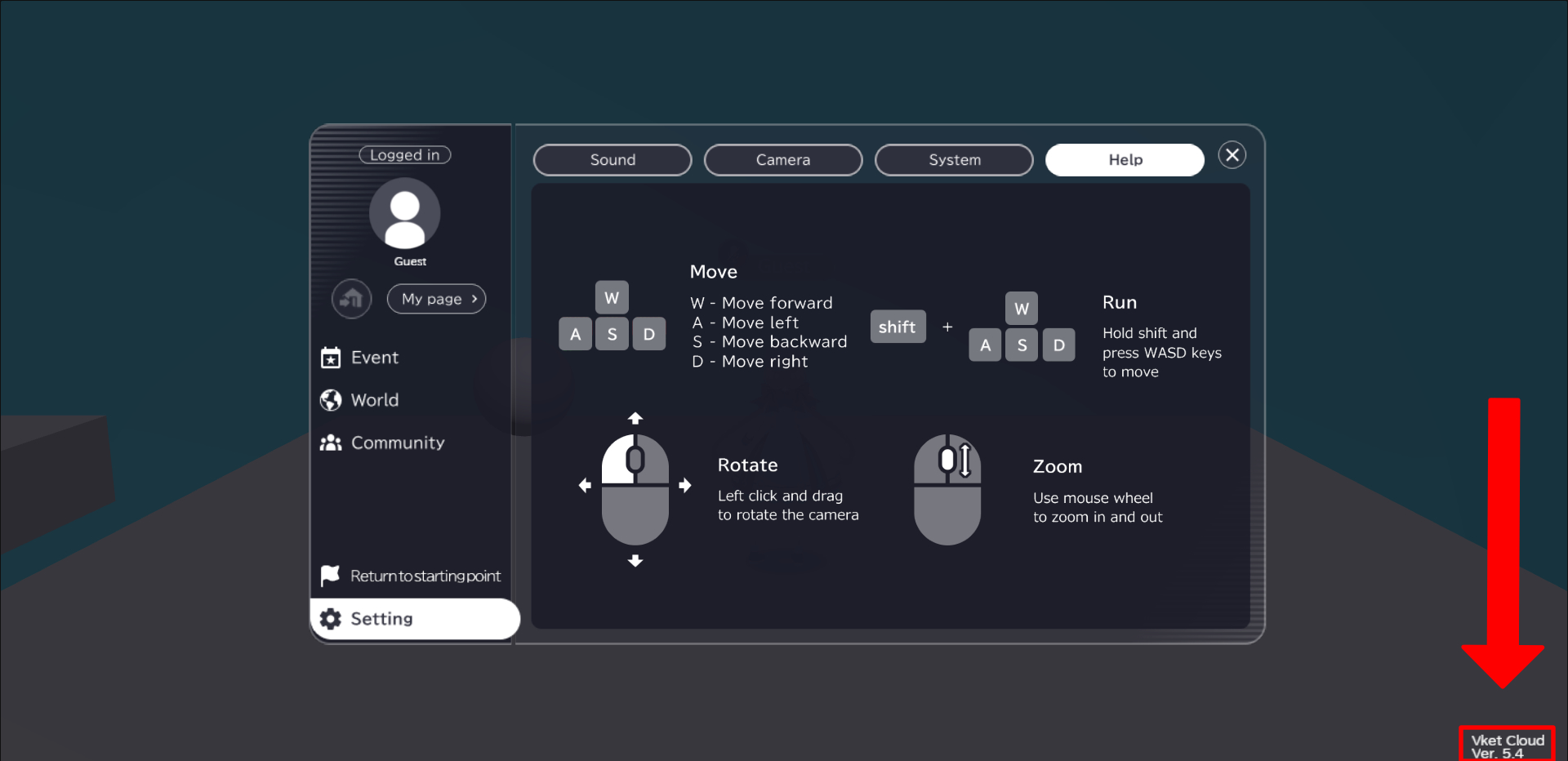Image resolution: width=1568 pixels, height=761 pixels.
Task: Switch to the Sound tab
Action: [612, 160]
